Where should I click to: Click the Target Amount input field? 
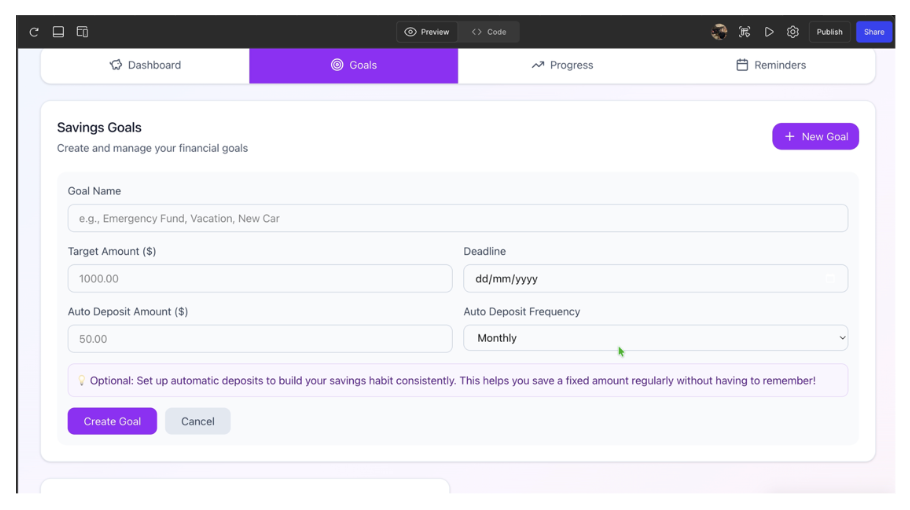[260, 279]
